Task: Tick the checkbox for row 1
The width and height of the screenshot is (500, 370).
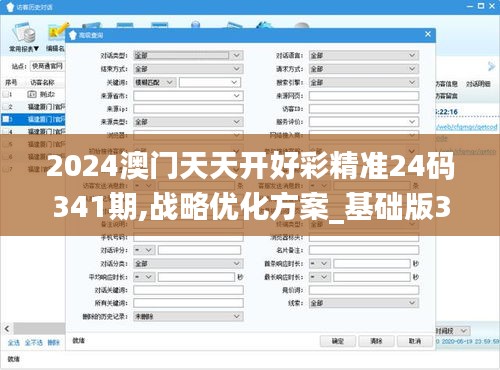Action: tap(6, 94)
